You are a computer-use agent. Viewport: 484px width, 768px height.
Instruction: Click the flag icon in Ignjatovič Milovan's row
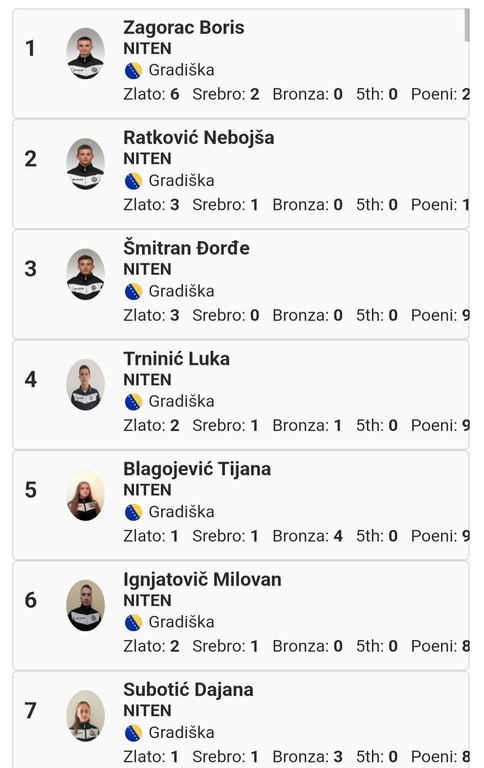coord(133,623)
